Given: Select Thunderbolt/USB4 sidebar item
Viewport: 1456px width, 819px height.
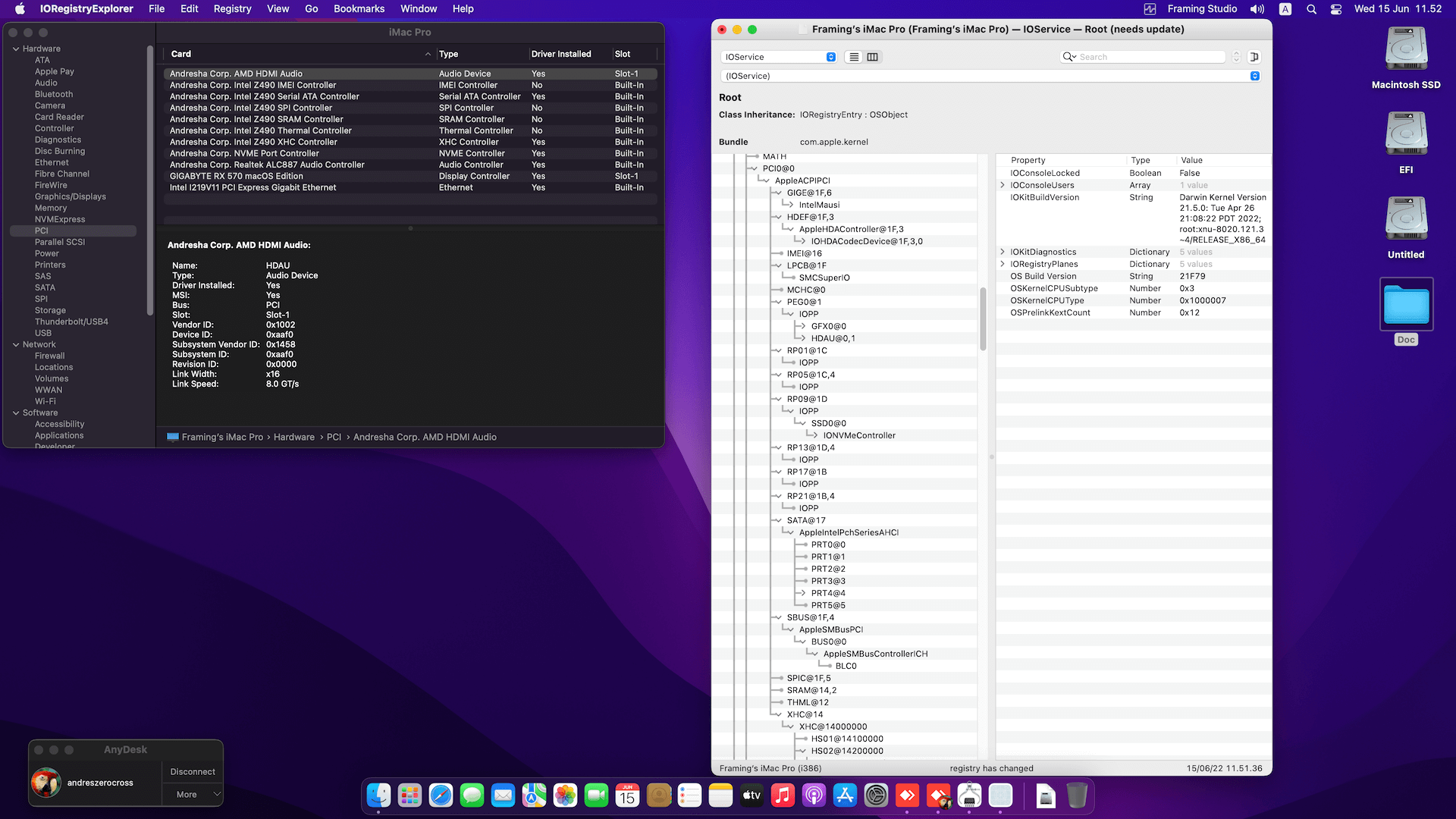Looking at the screenshot, I should tap(71, 322).
